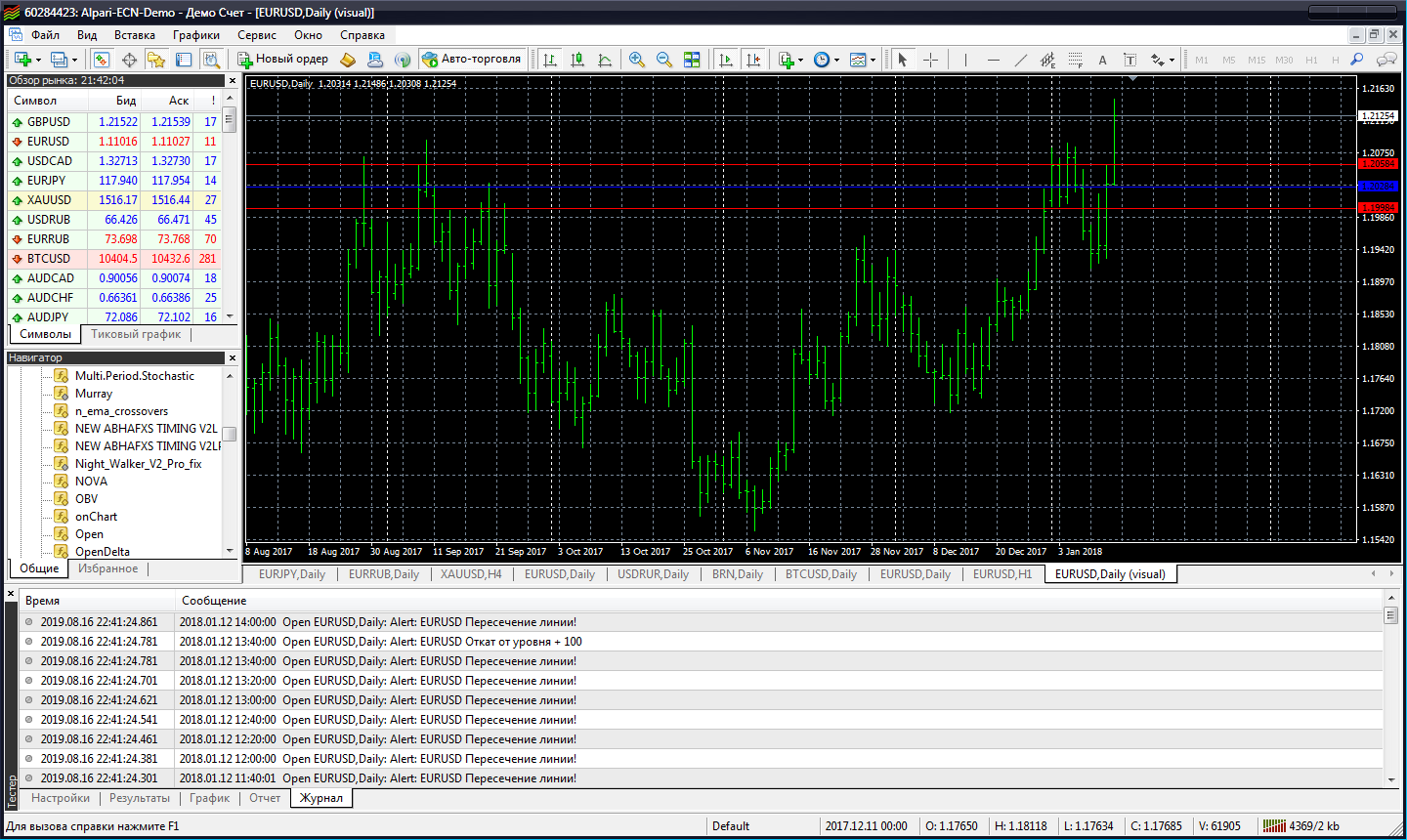Screen dimensions: 1407x840
Task: Switch to the BTCUSD,Daily chart tab
Action: [821, 574]
